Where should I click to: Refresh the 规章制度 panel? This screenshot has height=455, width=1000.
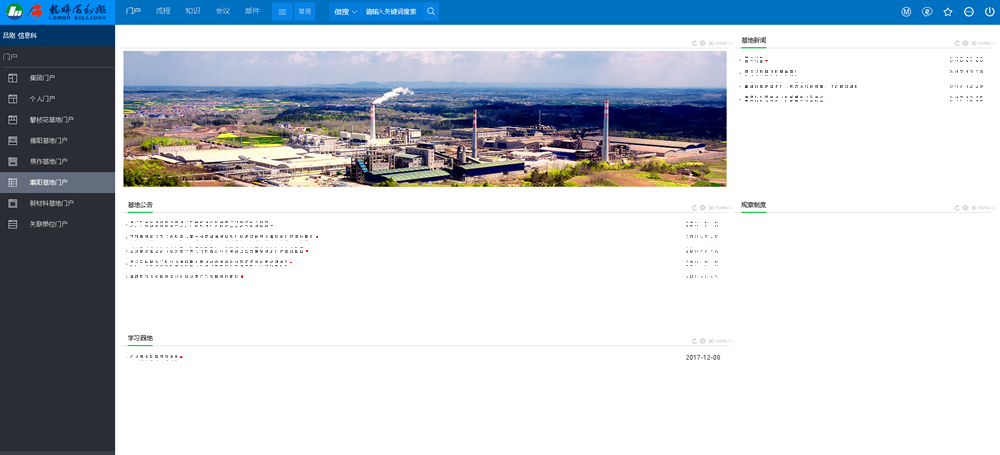coord(957,208)
